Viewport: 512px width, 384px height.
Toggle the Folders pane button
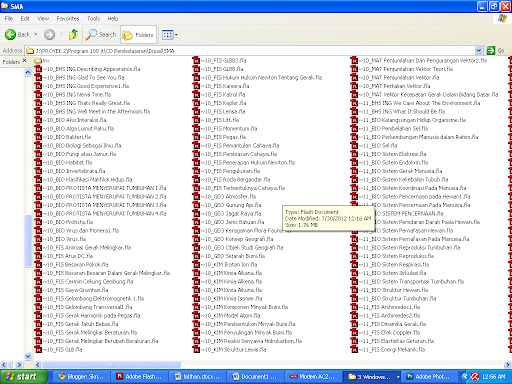pyautogui.click(x=138, y=35)
